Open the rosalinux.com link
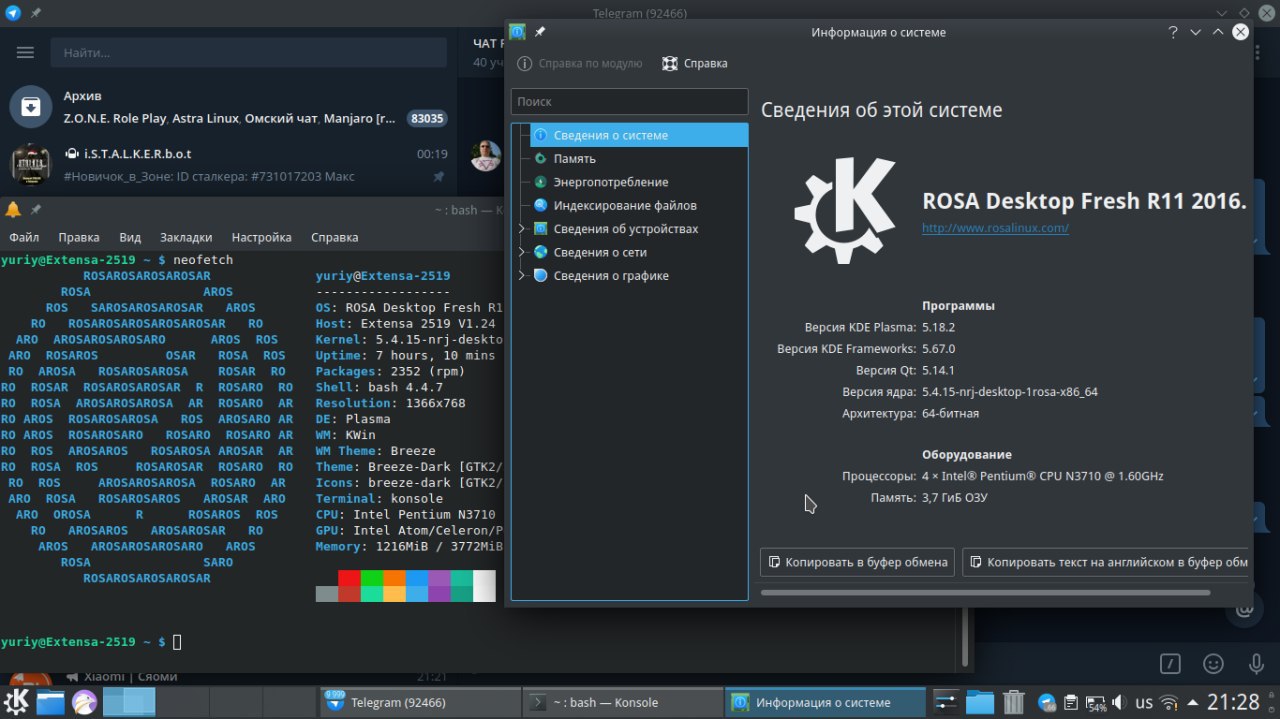The height and width of the screenshot is (719, 1280). 995,228
